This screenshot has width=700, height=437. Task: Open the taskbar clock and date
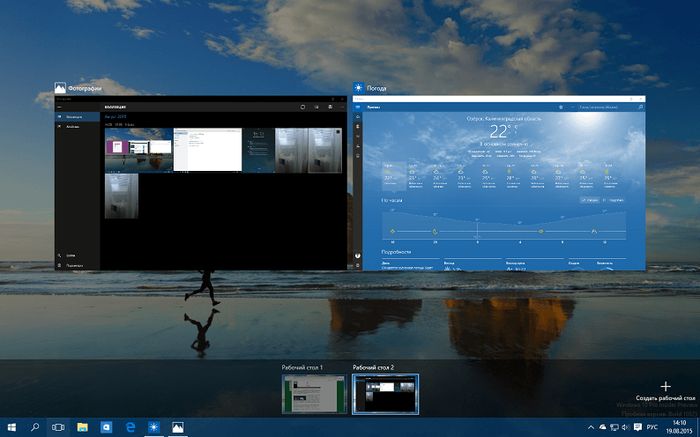[677, 427]
